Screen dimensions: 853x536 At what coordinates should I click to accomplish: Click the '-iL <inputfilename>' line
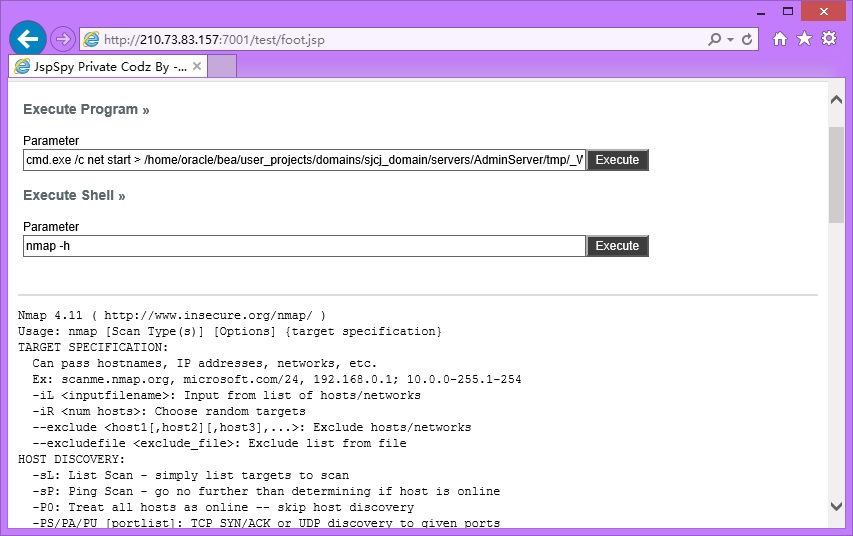coord(226,396)
